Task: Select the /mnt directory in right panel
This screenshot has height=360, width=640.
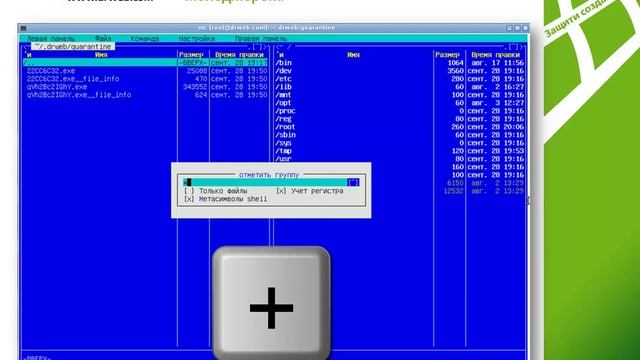Action: click(283, 95)
